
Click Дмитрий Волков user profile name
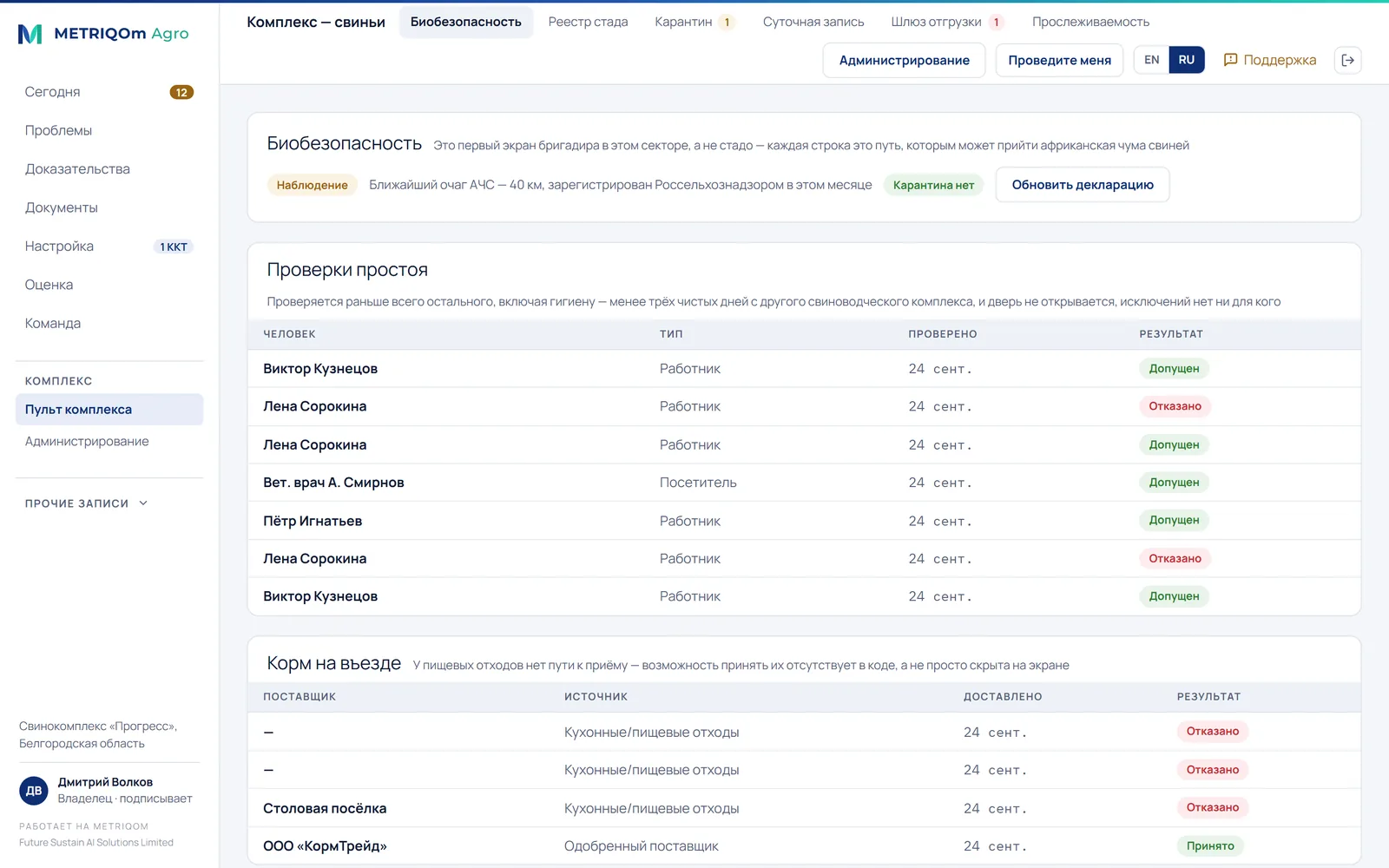pyautogui.click(x=105, y=782)
